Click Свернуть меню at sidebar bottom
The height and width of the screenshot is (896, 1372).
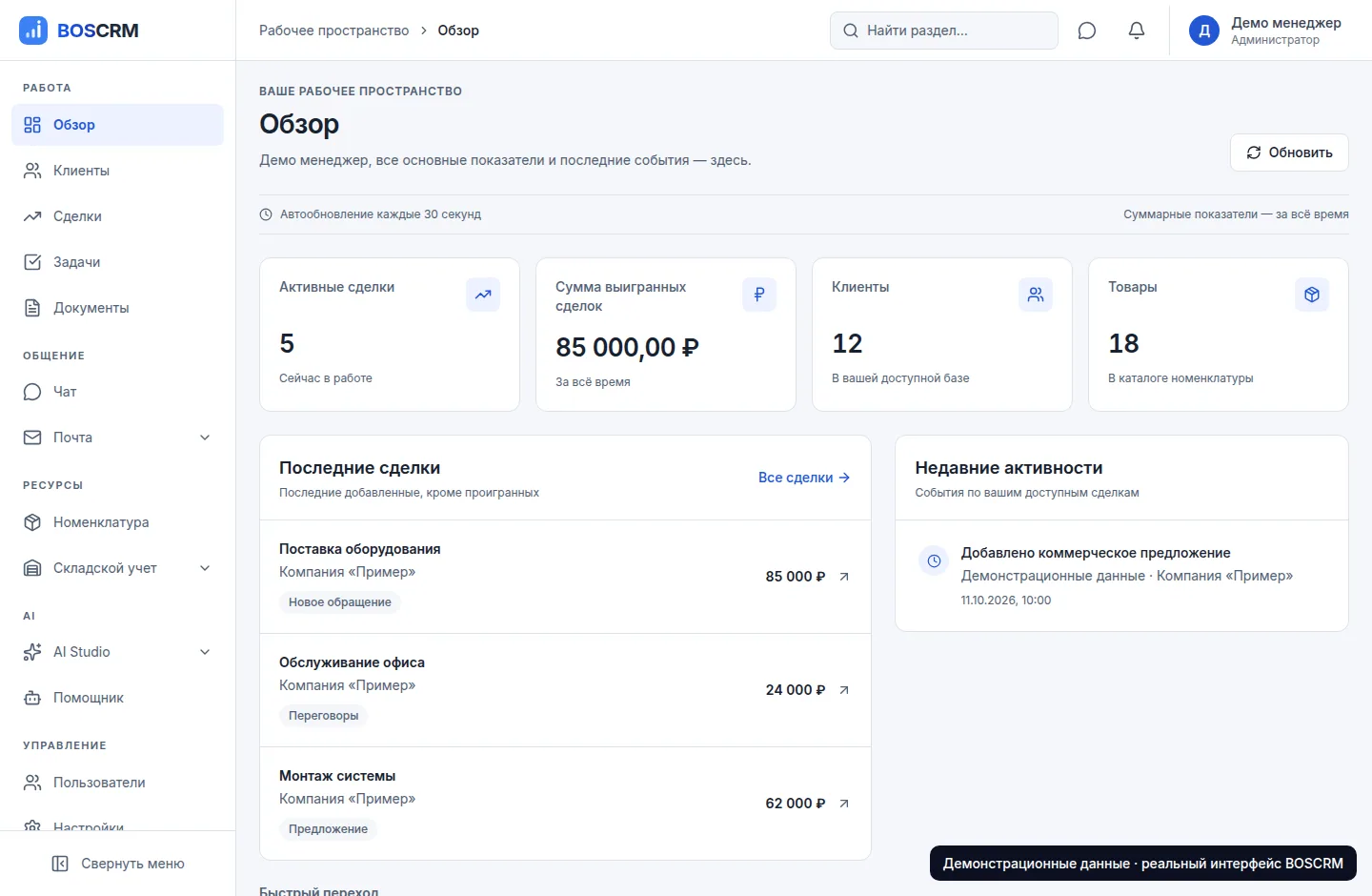[x=117, y=864]
